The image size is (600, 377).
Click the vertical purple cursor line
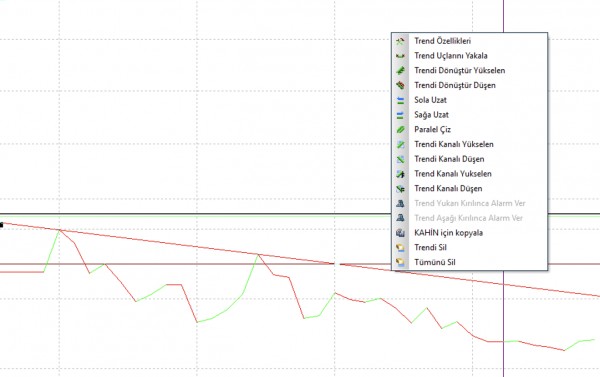(503, 325)
